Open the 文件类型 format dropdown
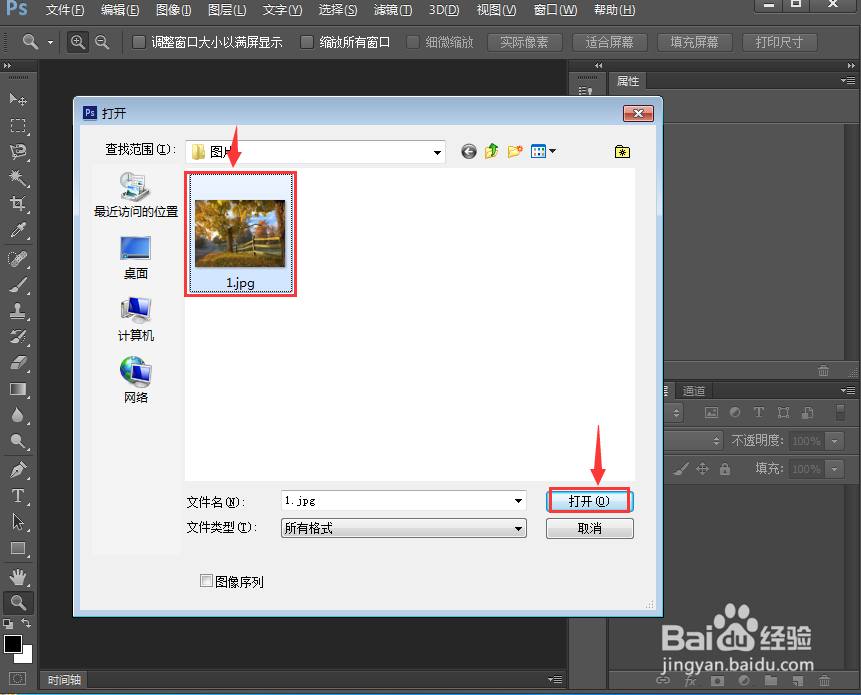This screenshot has height=695, width=861. click(x=517, y=528)
